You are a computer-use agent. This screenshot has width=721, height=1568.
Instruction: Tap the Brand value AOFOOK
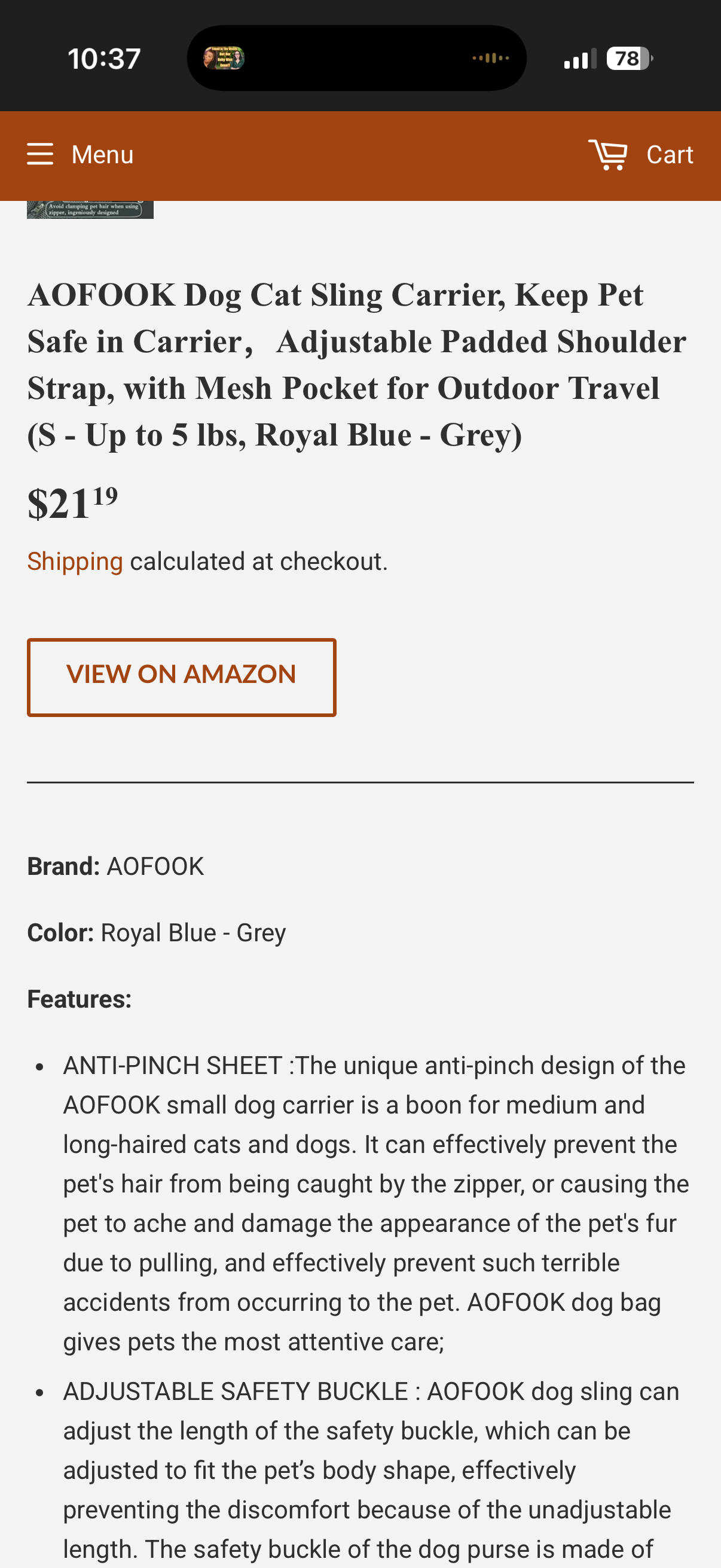click(x=155, y=865)
